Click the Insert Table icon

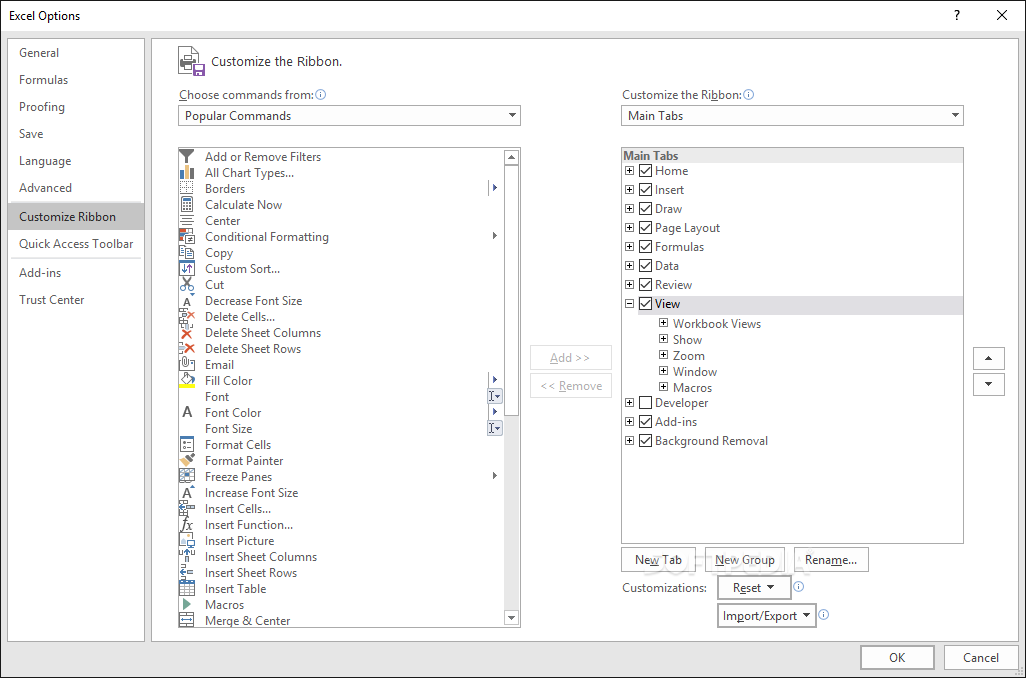pos(186,588)
